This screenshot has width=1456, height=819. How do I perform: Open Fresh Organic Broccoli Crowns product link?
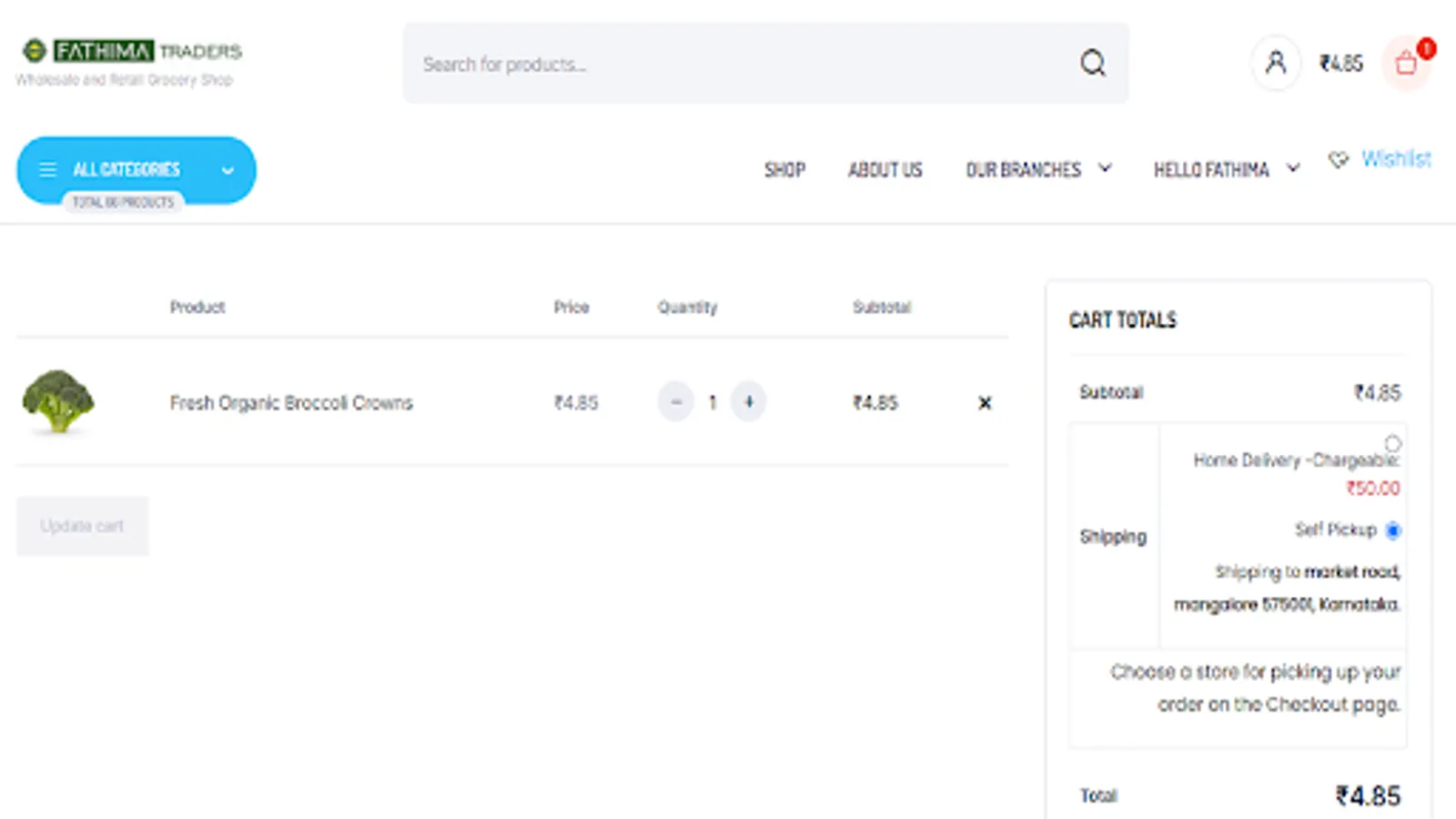point(291,402)
